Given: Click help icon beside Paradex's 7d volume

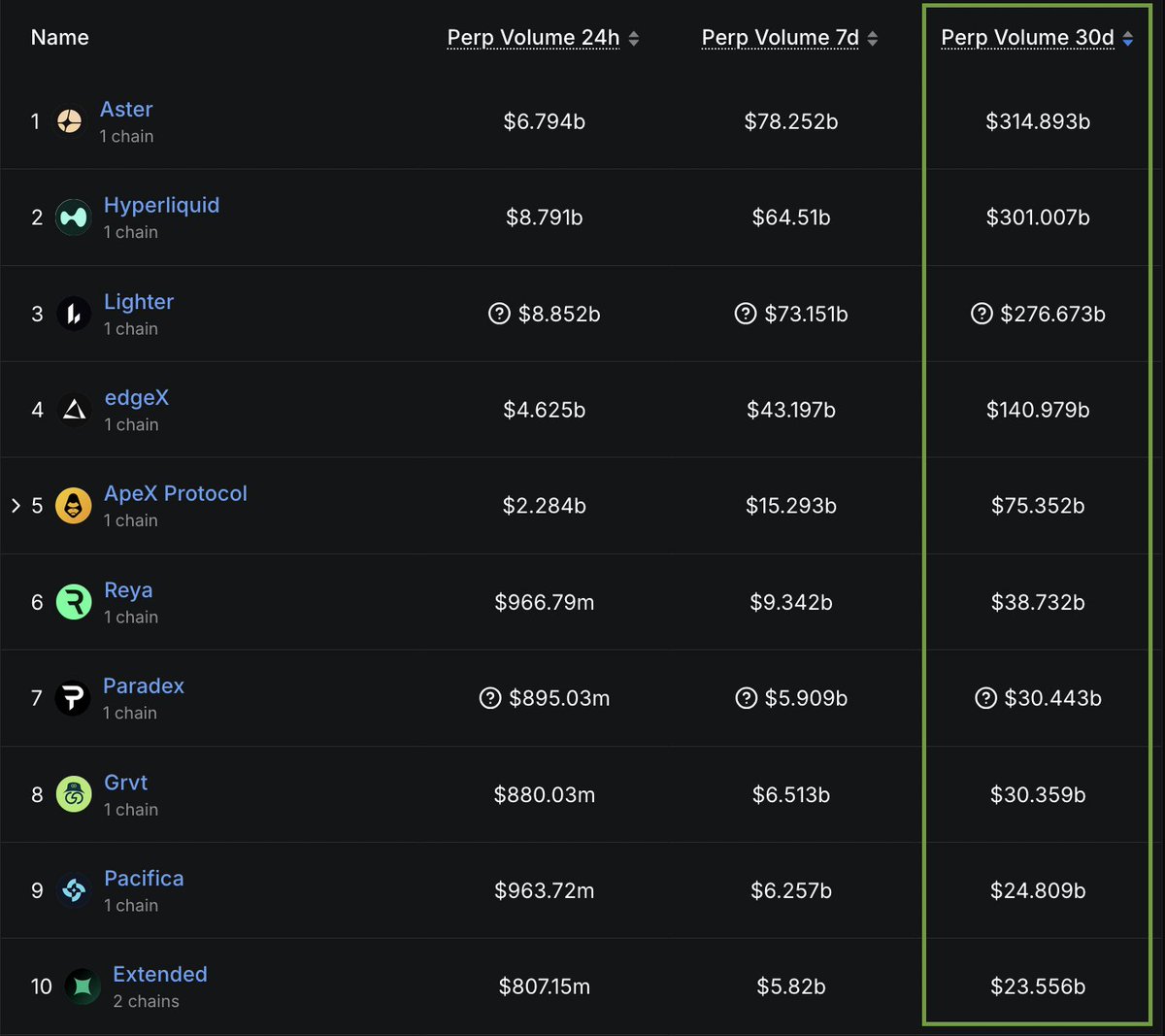Looking at the screenshot, I should coord(747,698).
